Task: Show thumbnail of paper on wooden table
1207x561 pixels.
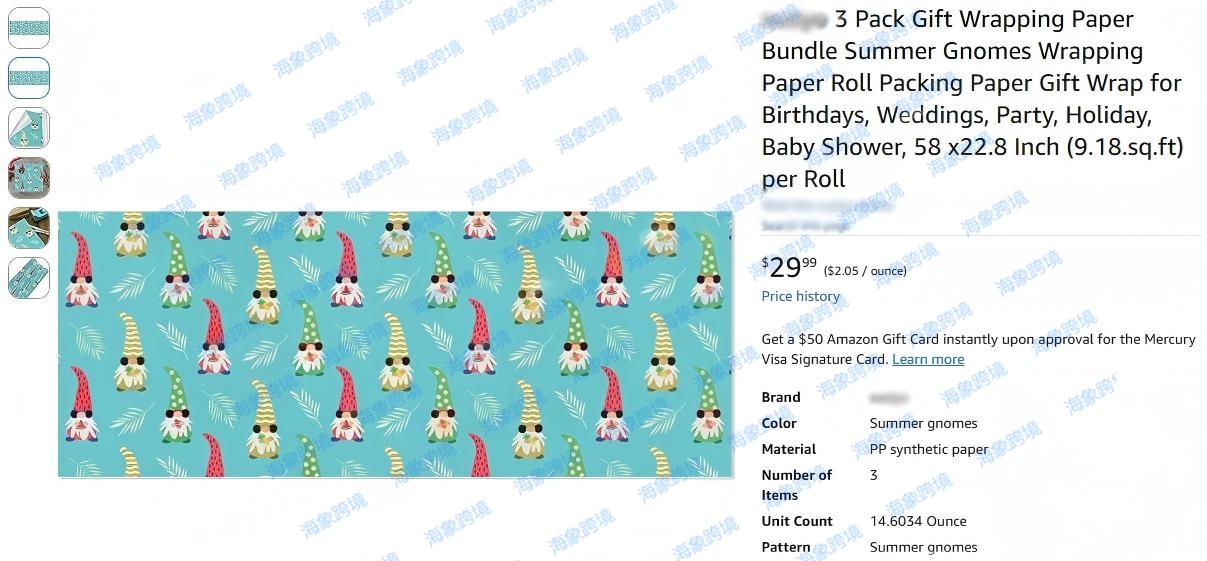Action: [x=28, y=228]
